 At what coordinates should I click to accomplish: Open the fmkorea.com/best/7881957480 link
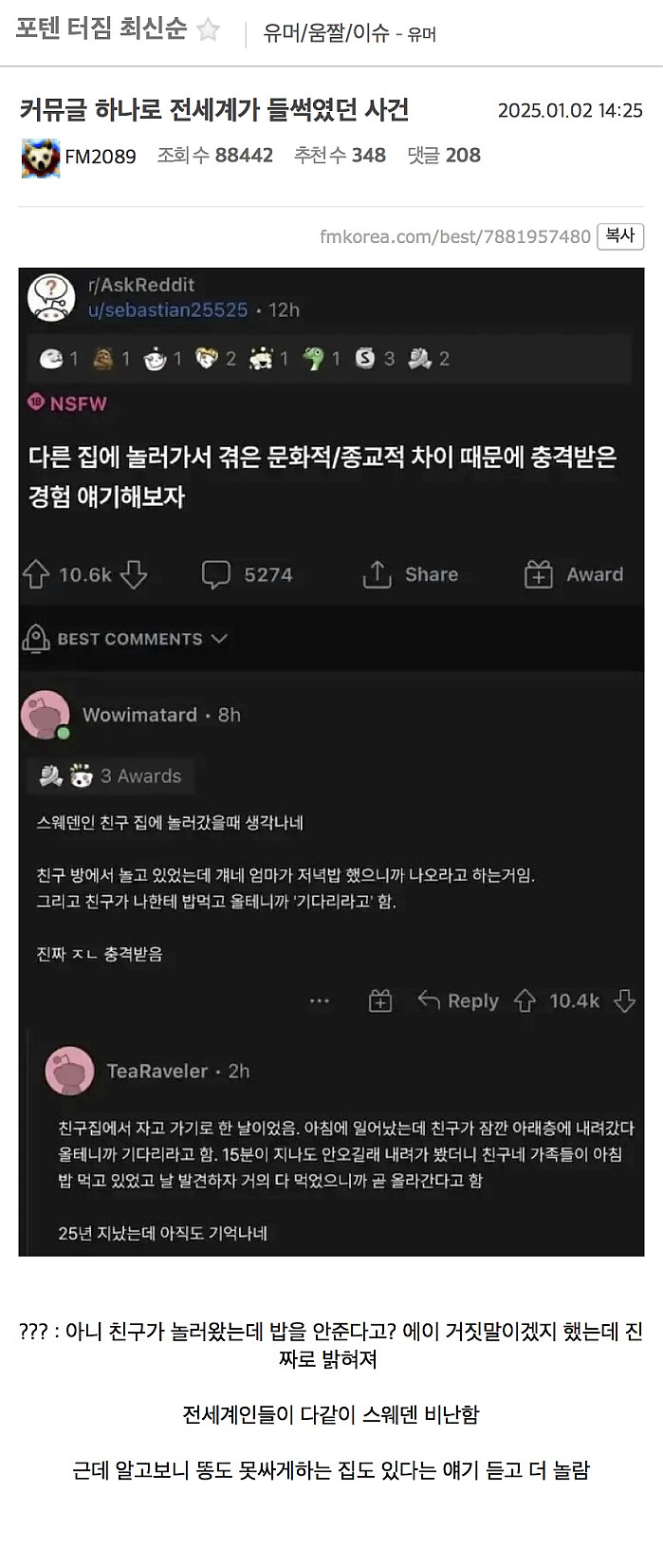[455, 236]
